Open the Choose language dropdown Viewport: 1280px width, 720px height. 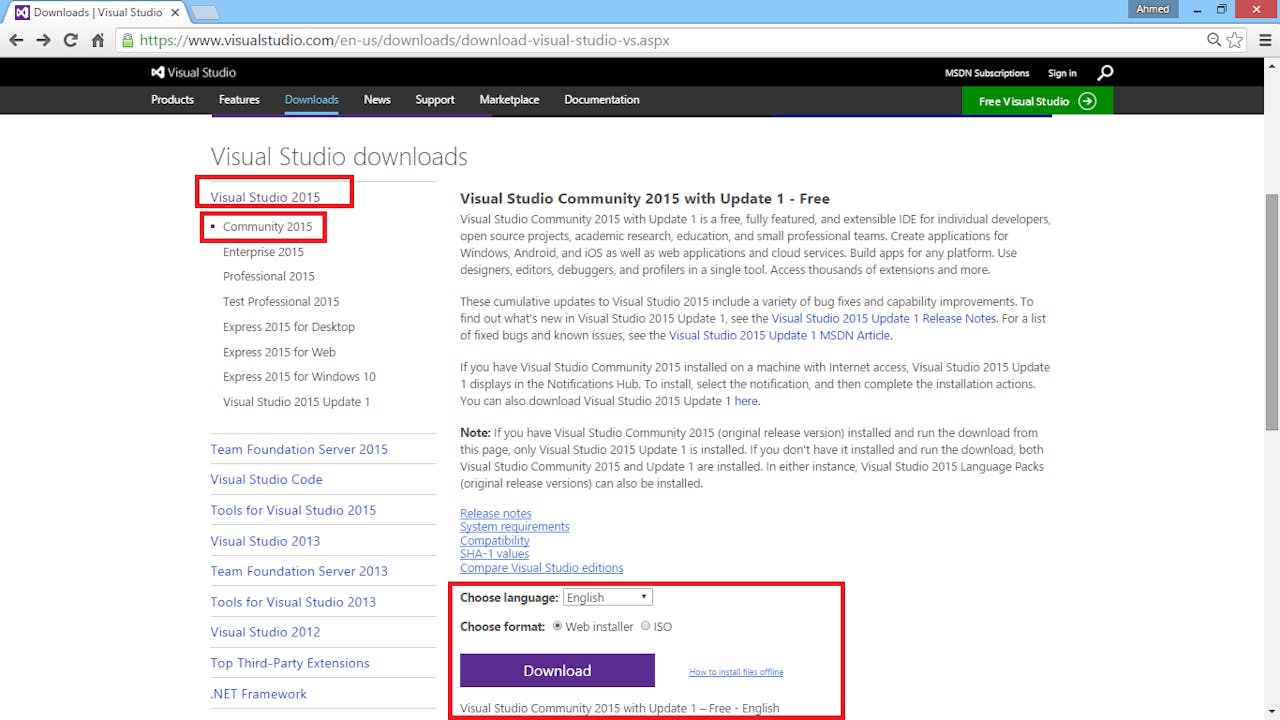(x=607, y=597)
